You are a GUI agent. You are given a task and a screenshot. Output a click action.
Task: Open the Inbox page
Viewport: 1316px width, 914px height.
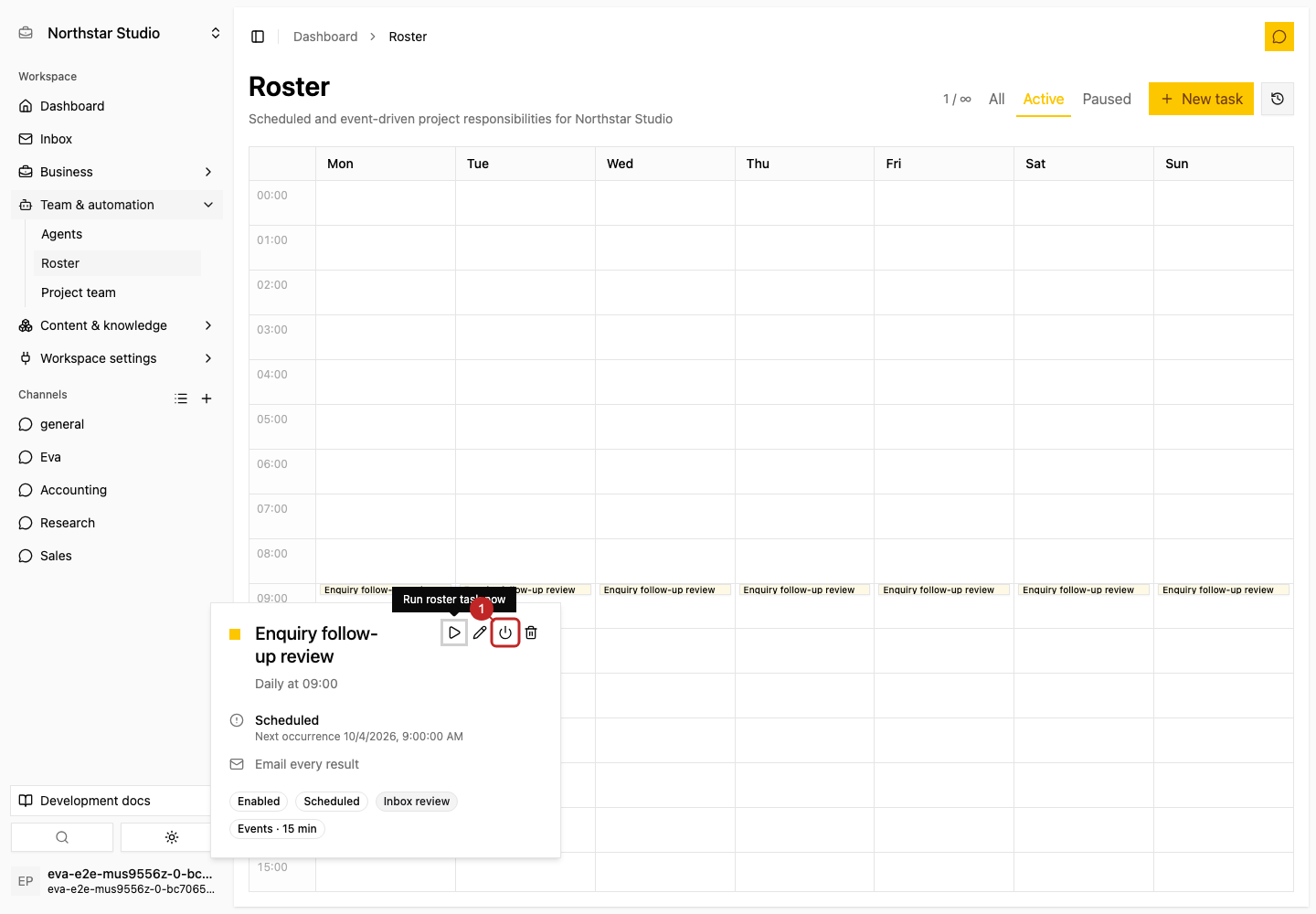coord(117,139)
